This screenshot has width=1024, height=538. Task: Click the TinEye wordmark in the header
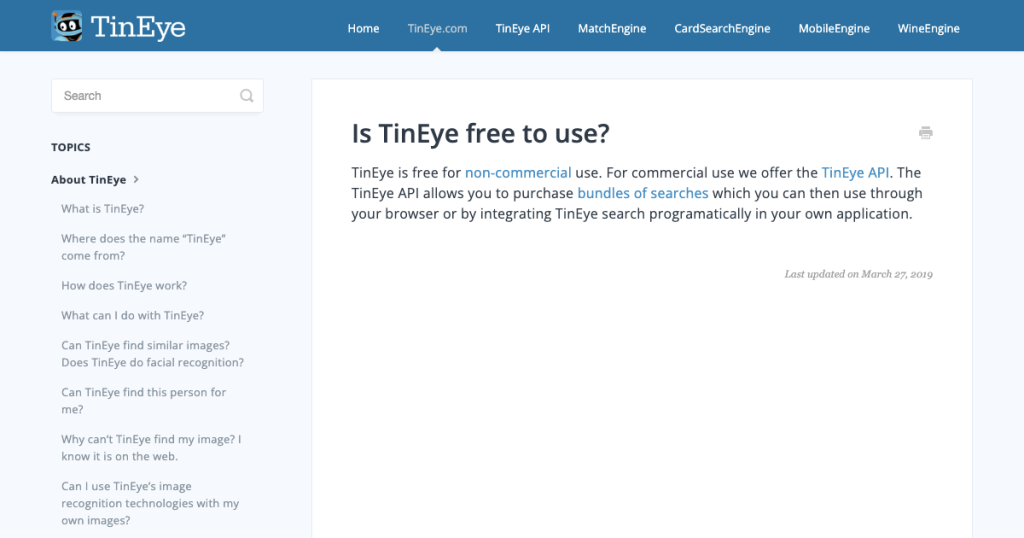tap(138, 27)
